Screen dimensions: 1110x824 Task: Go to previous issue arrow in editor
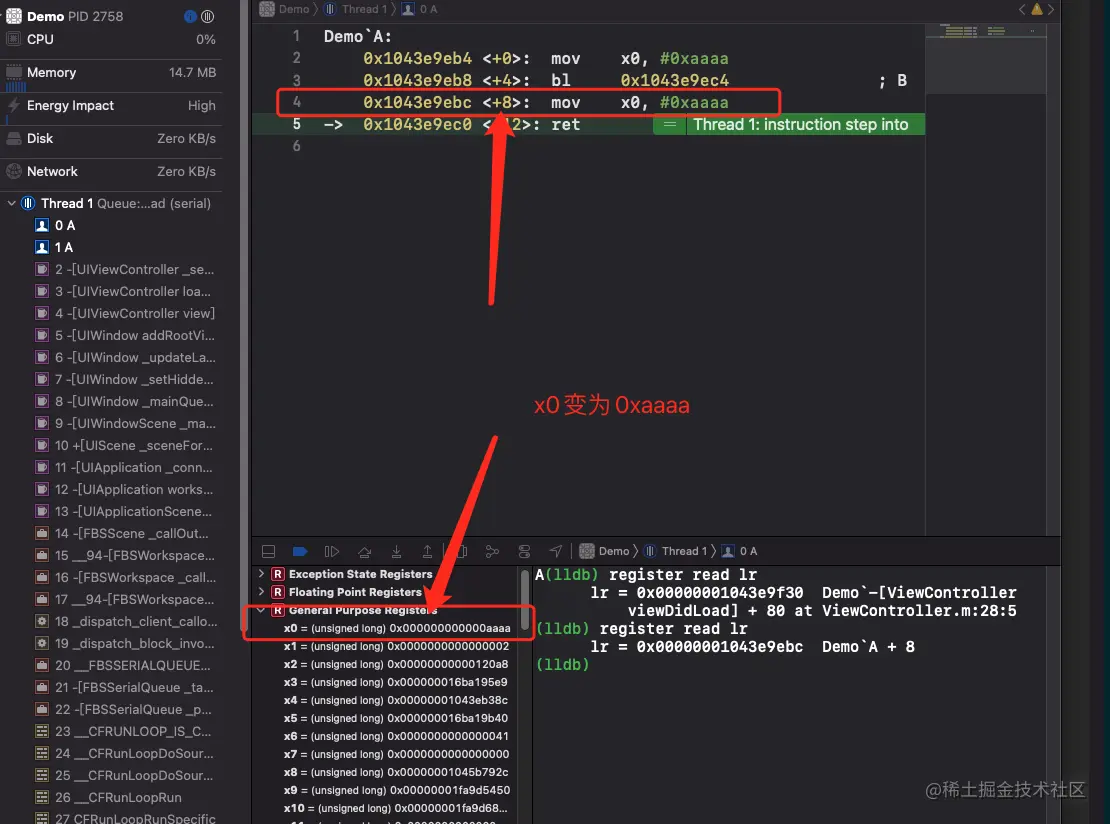(1022, 9)
